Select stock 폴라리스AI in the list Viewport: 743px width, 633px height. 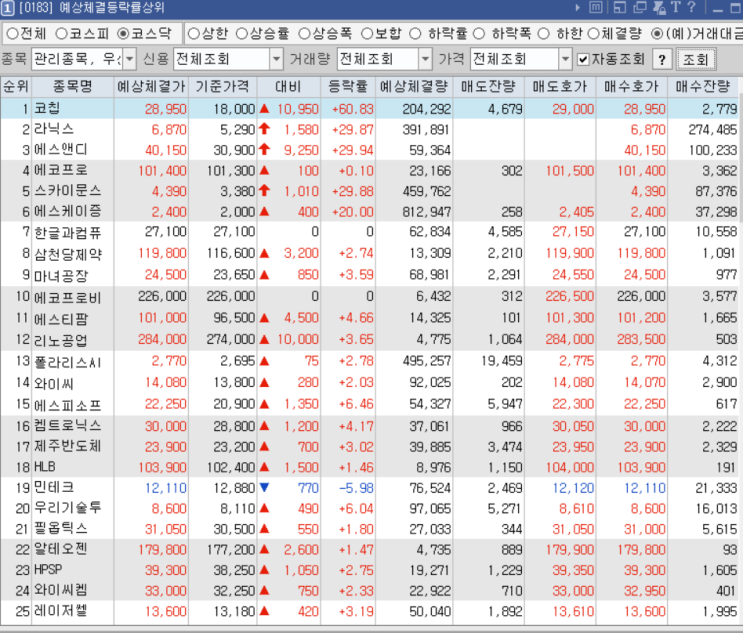coord(68,362)
